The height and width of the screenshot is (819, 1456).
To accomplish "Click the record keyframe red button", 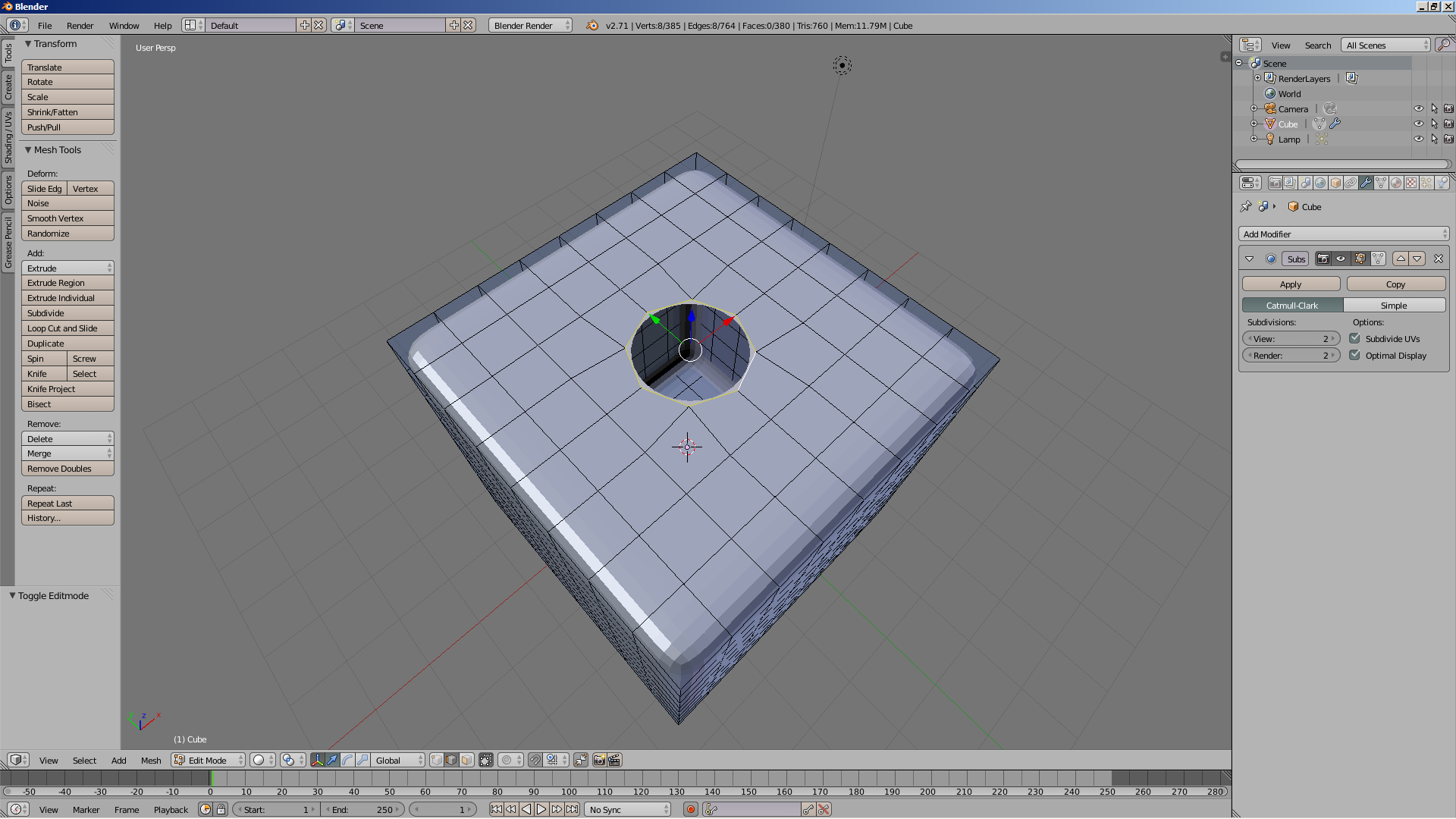I will (x=690, y=809).
